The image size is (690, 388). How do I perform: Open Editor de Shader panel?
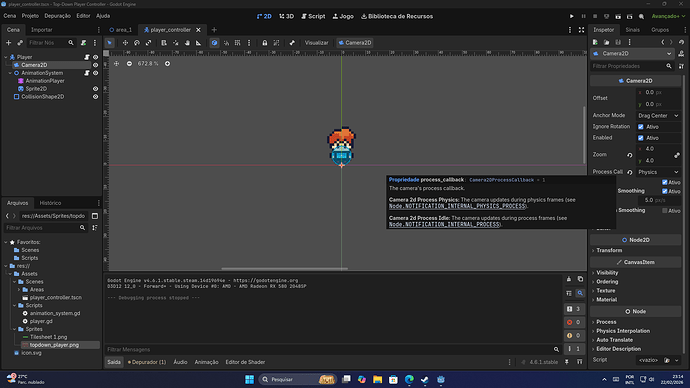click(245, 362)
